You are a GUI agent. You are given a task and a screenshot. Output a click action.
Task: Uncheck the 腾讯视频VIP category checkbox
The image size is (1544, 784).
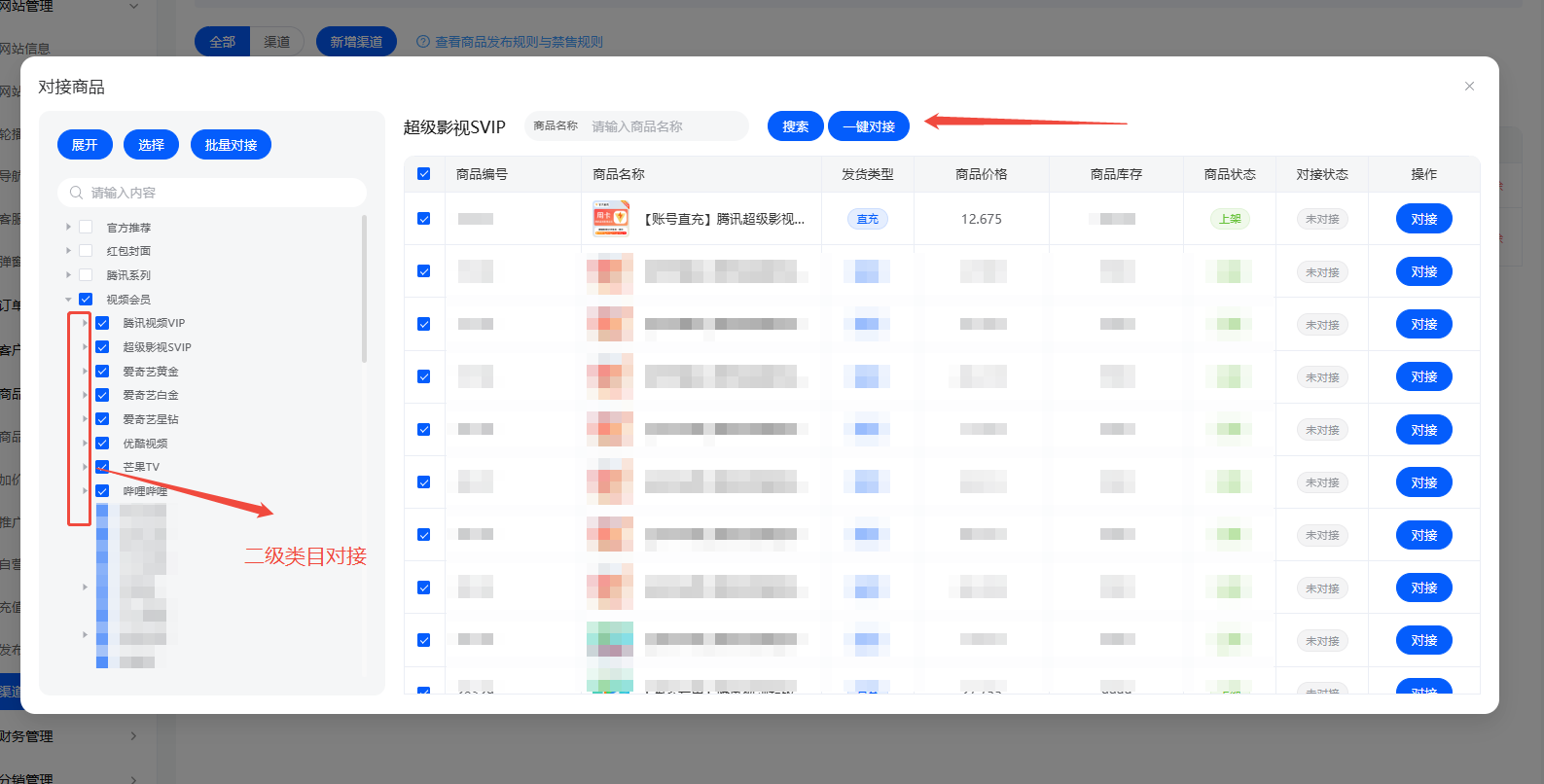tap(102, 323)
